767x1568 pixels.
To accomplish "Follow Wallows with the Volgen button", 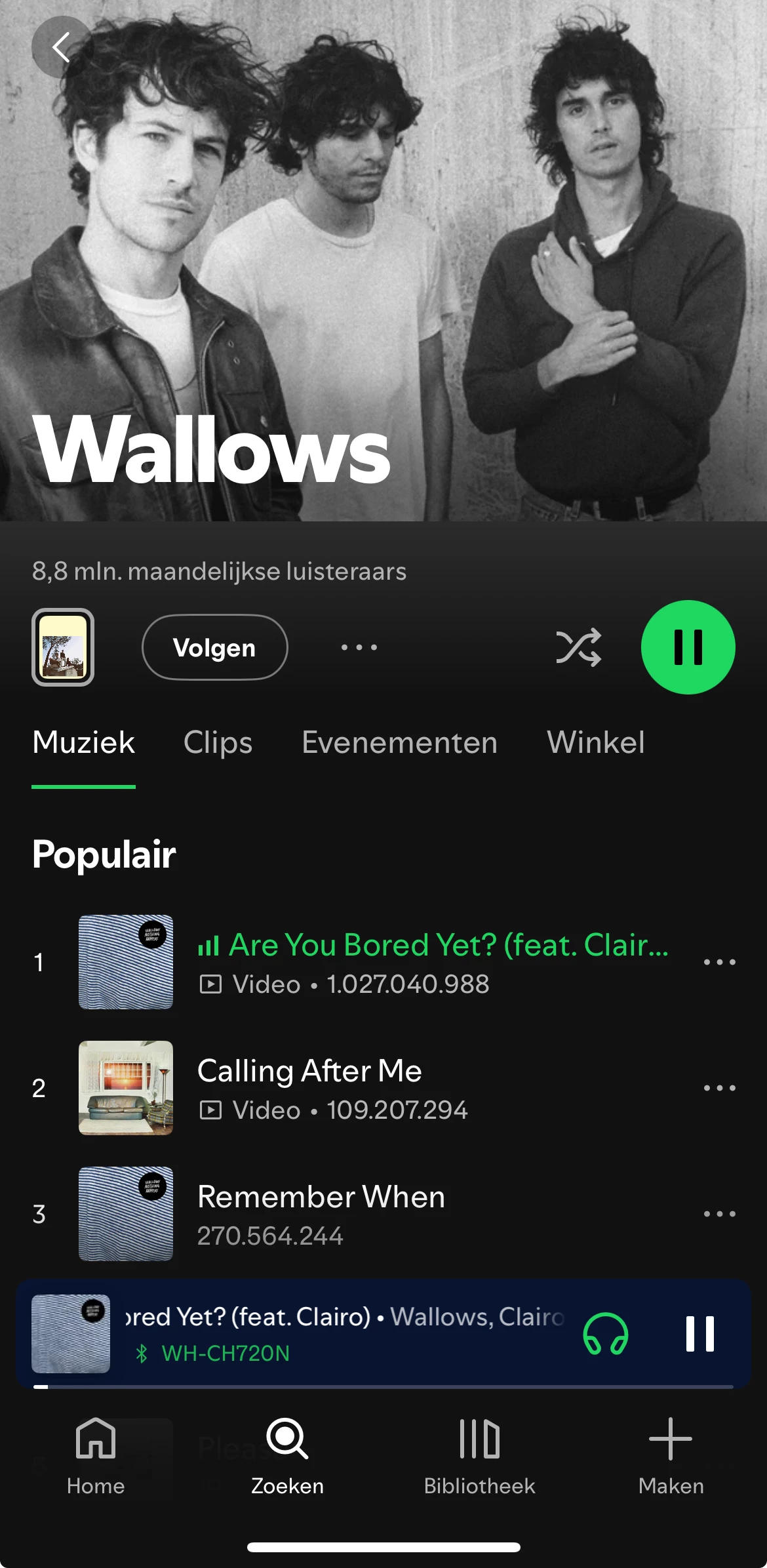I will pyautogui.click(x=214, y=647).
